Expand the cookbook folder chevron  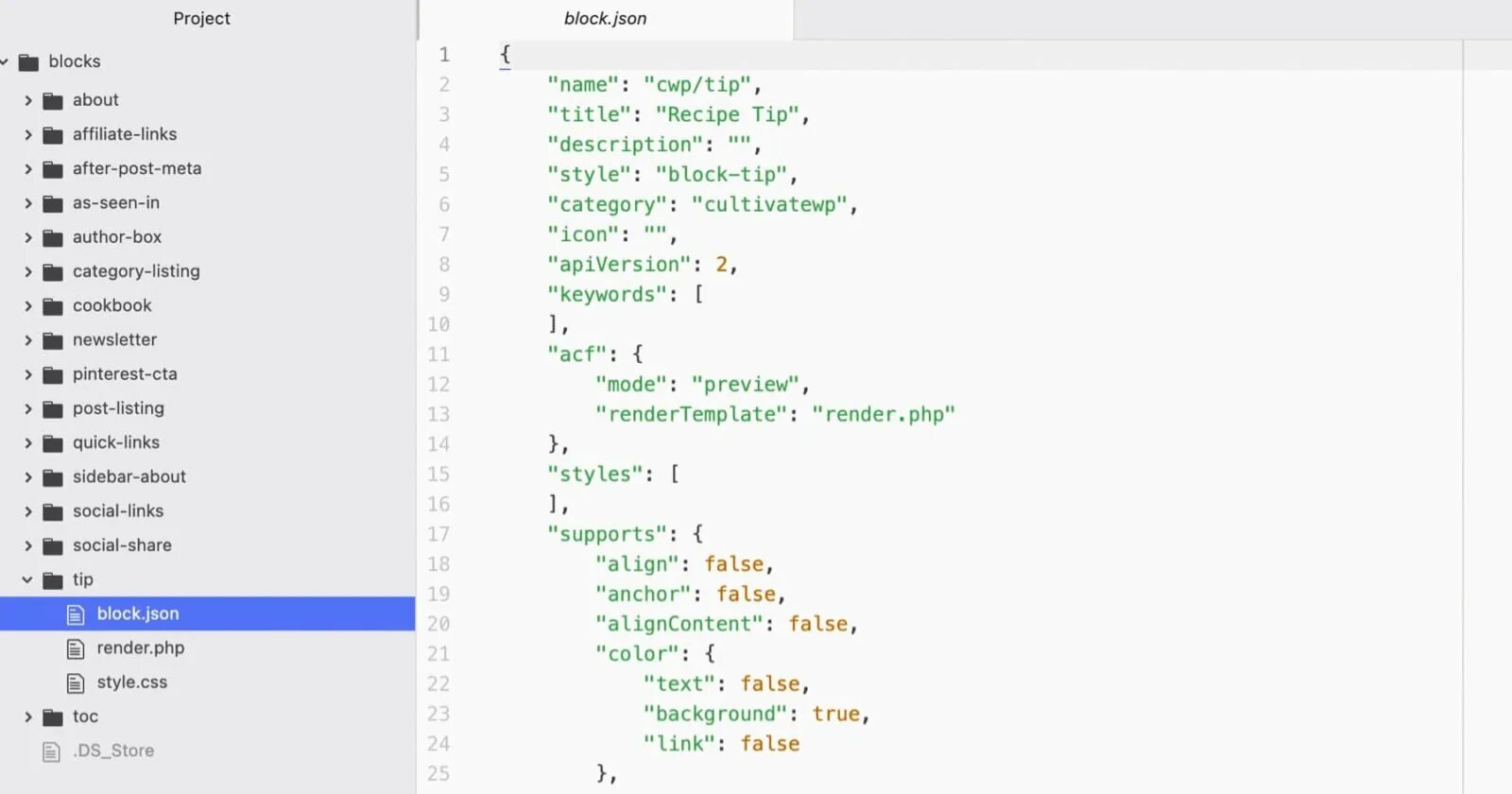coord(27,306)
